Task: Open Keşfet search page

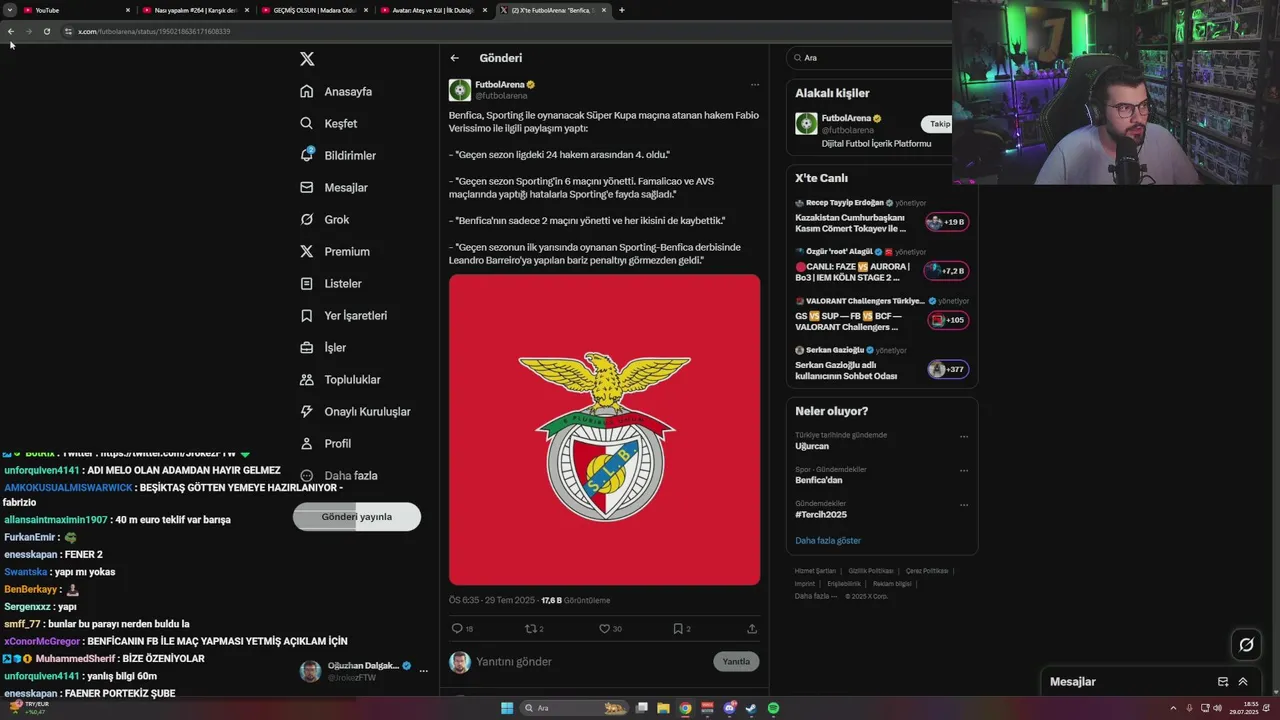Action: (328, 123)
